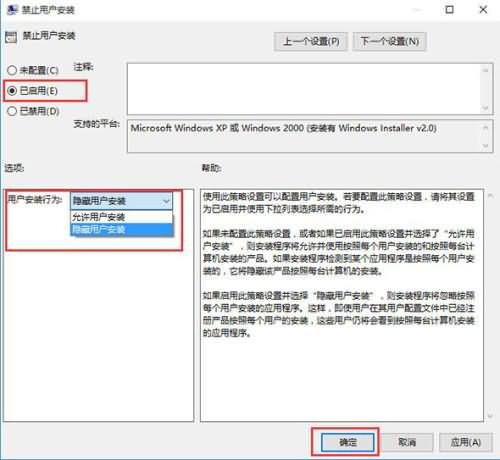Open the 用户安装行为 combo box
The height and width of the screenshot is (460, 500).
[121, 201]
